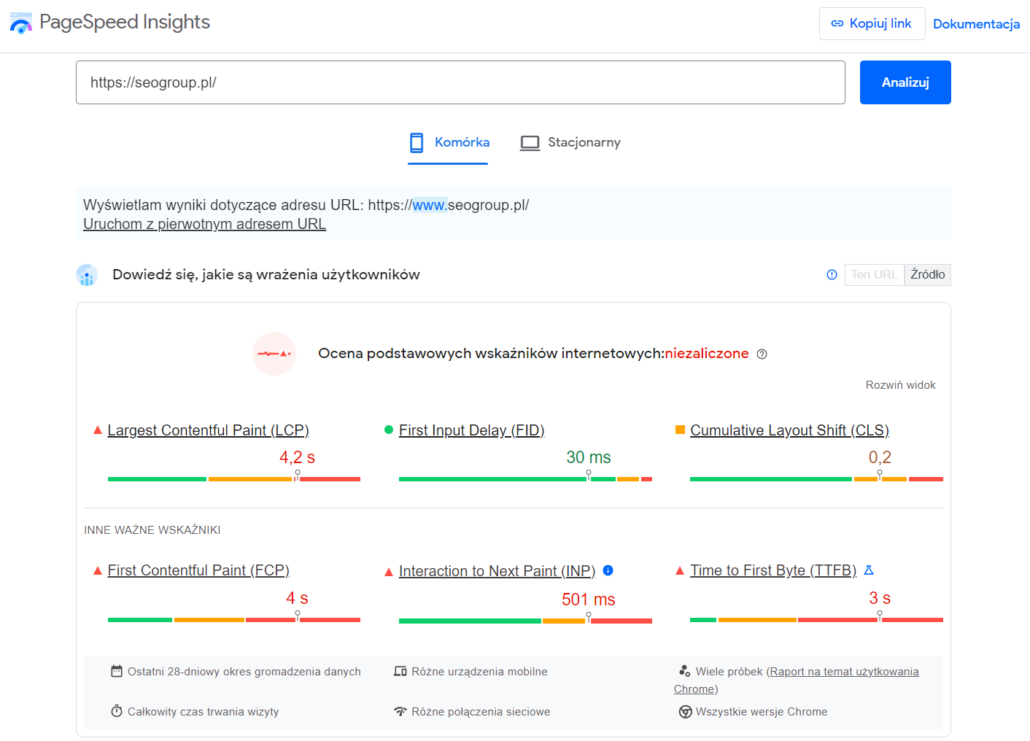Click the red triangle next to INP
Viewport: 1030px width, 741px height.
[388, 572]
